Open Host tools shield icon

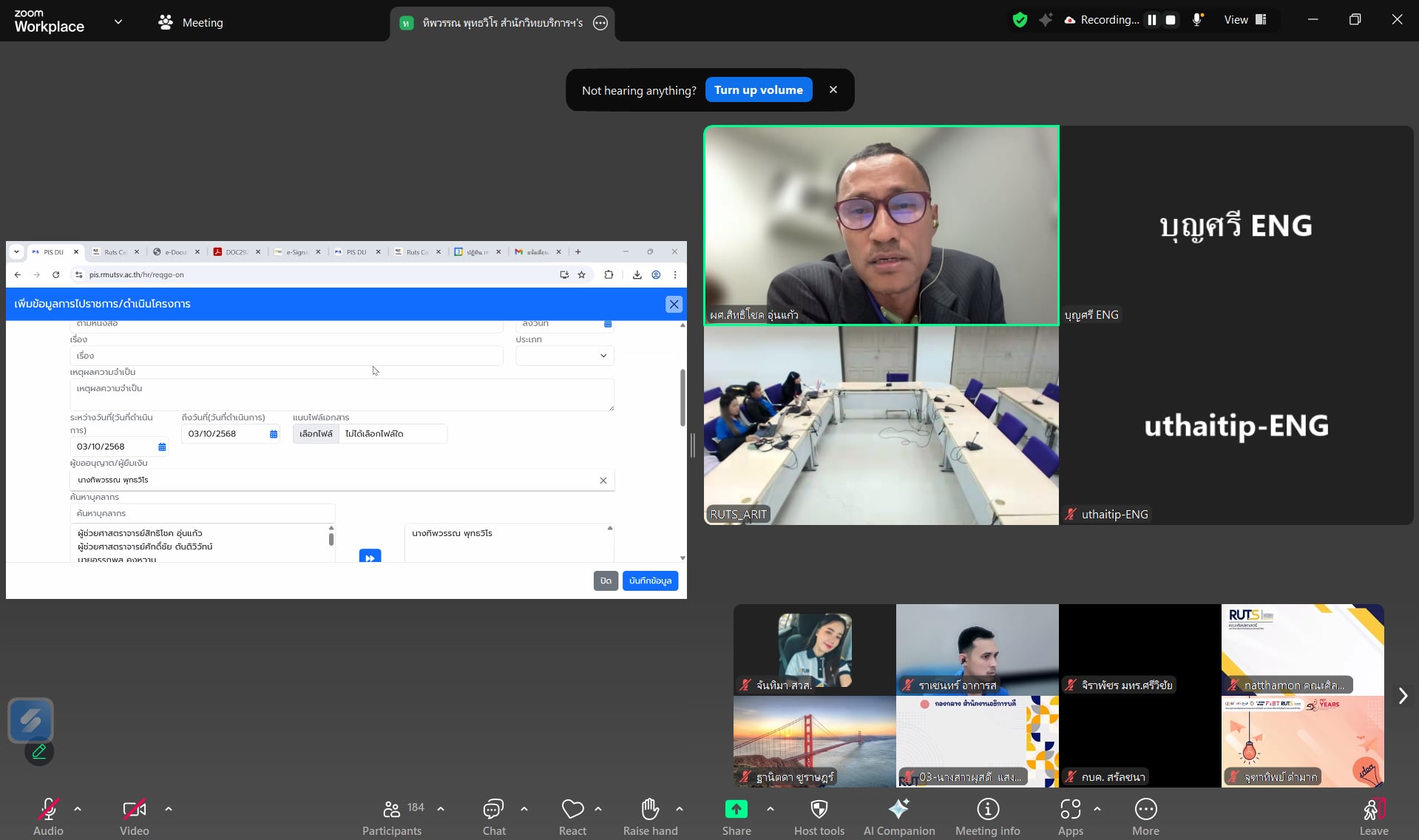819,810
